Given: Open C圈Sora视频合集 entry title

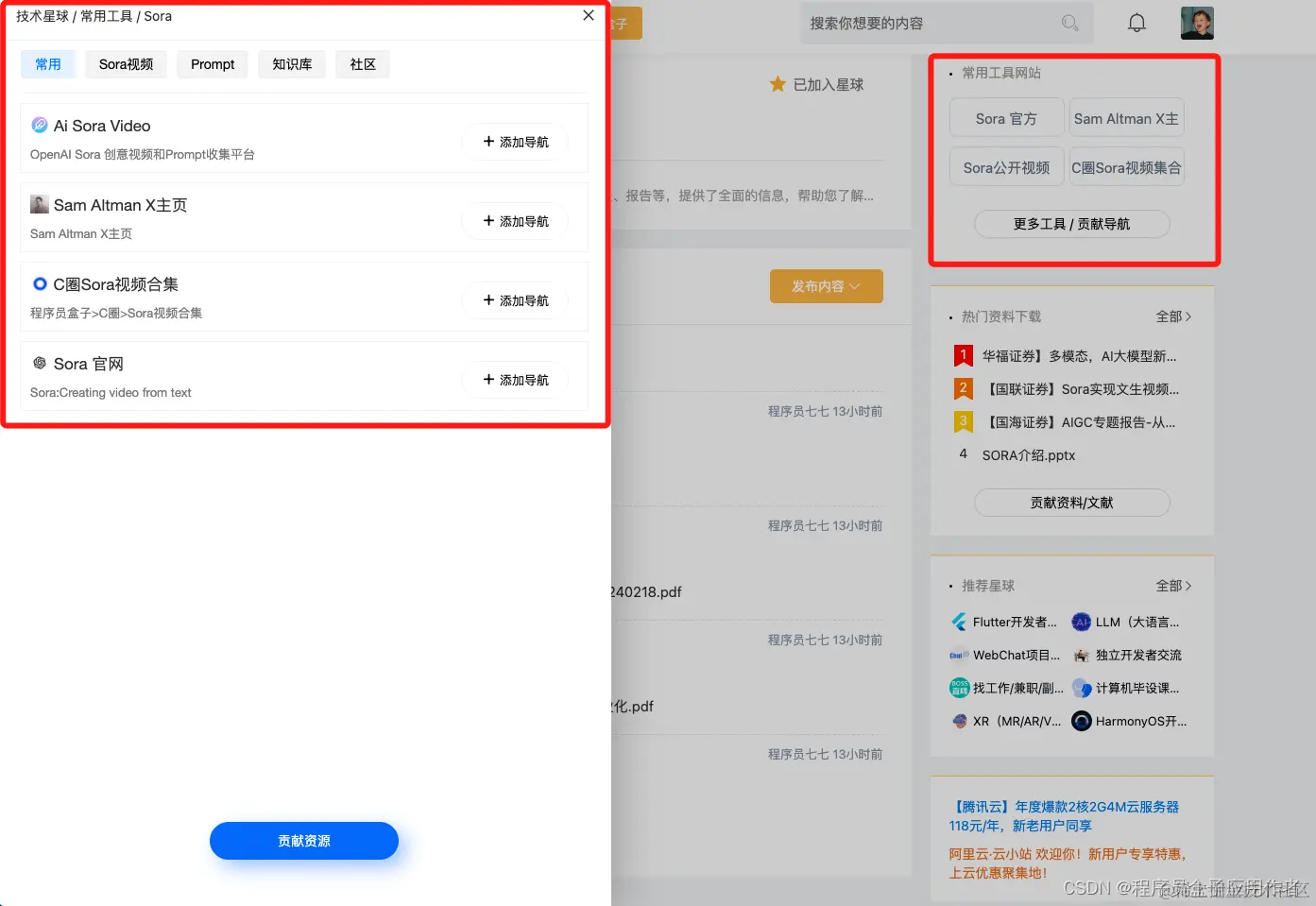Looking at the screenshot, I should (x=115, y=284).
